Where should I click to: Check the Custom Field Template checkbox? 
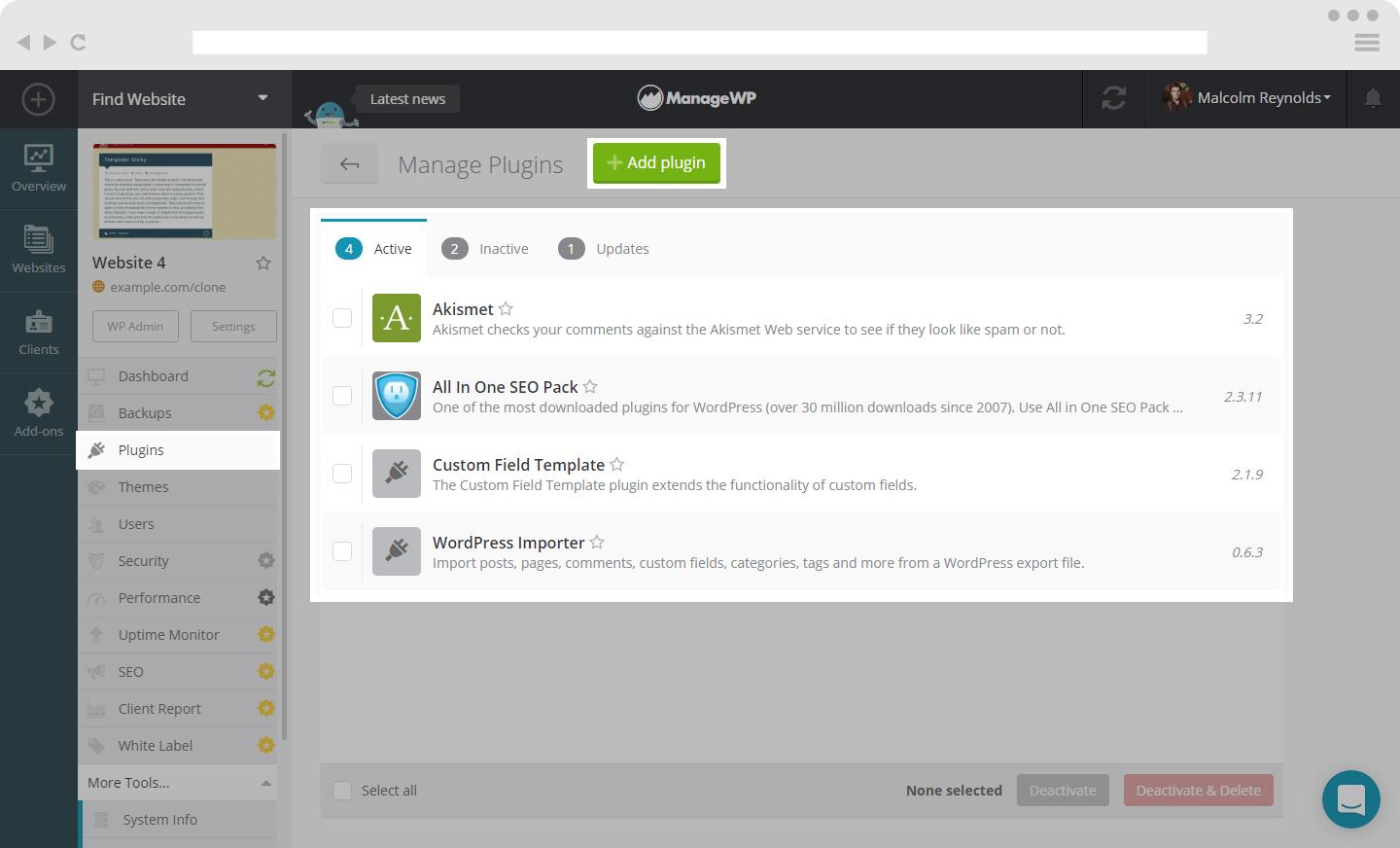(x=342, y=474)
